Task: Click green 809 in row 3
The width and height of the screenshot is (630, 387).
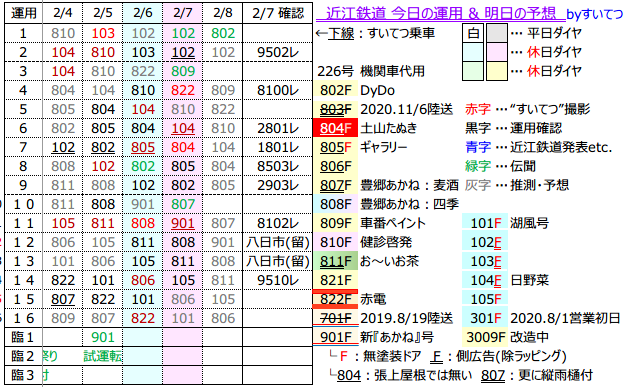Action: 183,72
